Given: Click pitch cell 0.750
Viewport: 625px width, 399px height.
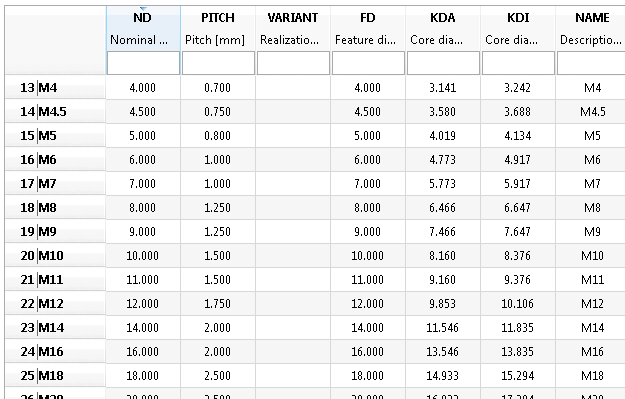Looking at the screenshot, I should point(218,112).
